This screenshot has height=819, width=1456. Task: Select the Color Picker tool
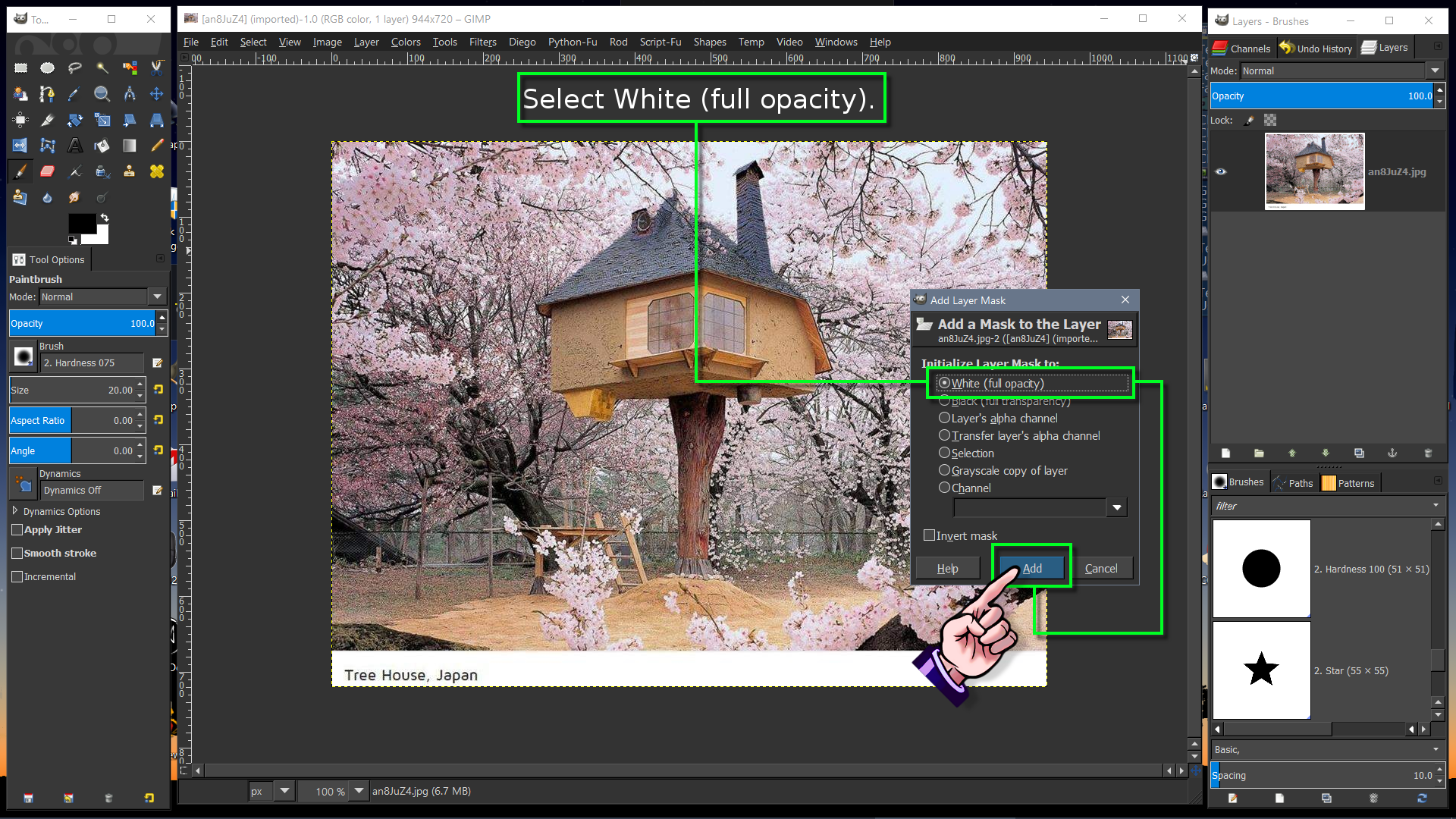(x=74, y=94)
